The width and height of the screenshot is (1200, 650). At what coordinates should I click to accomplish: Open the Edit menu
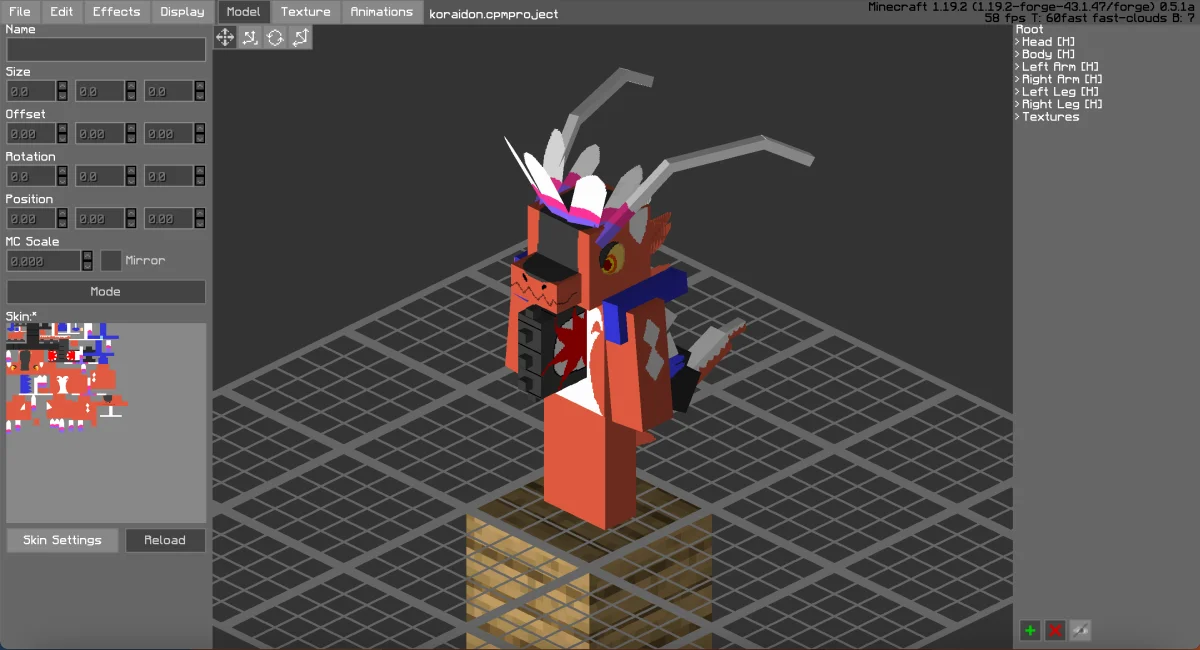tap(62, 12)
